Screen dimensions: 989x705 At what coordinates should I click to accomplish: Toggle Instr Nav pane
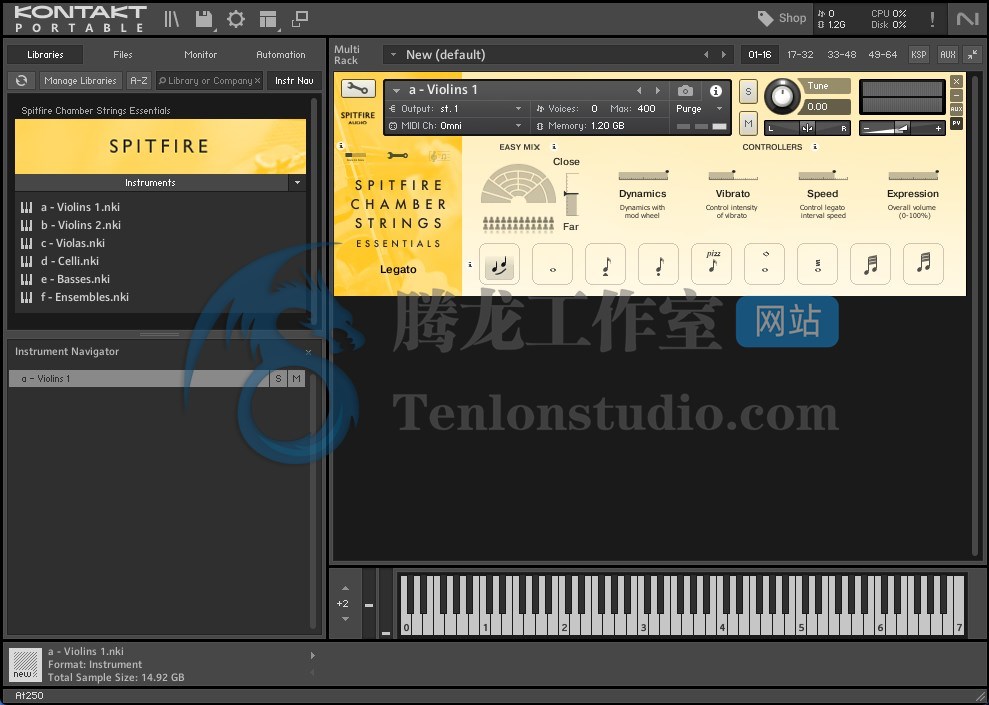294,81
